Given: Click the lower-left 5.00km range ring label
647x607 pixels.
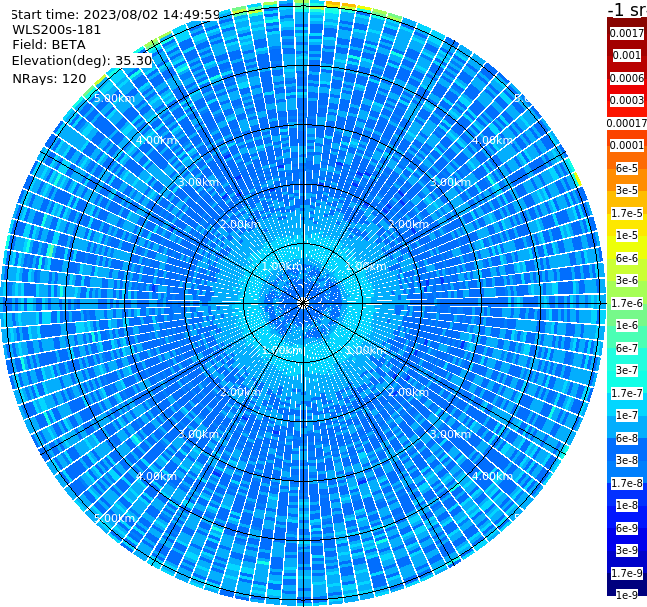Looking at the screenshot, I should pyautogui.click(x=114, y=518).
